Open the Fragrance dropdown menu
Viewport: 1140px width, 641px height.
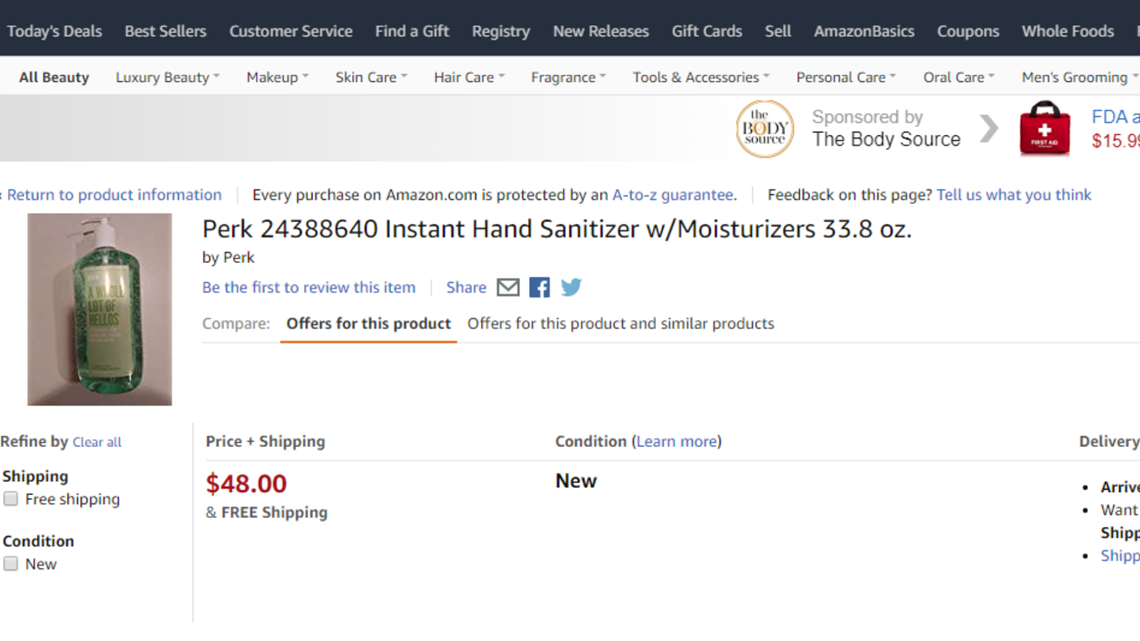pos(568,77)
